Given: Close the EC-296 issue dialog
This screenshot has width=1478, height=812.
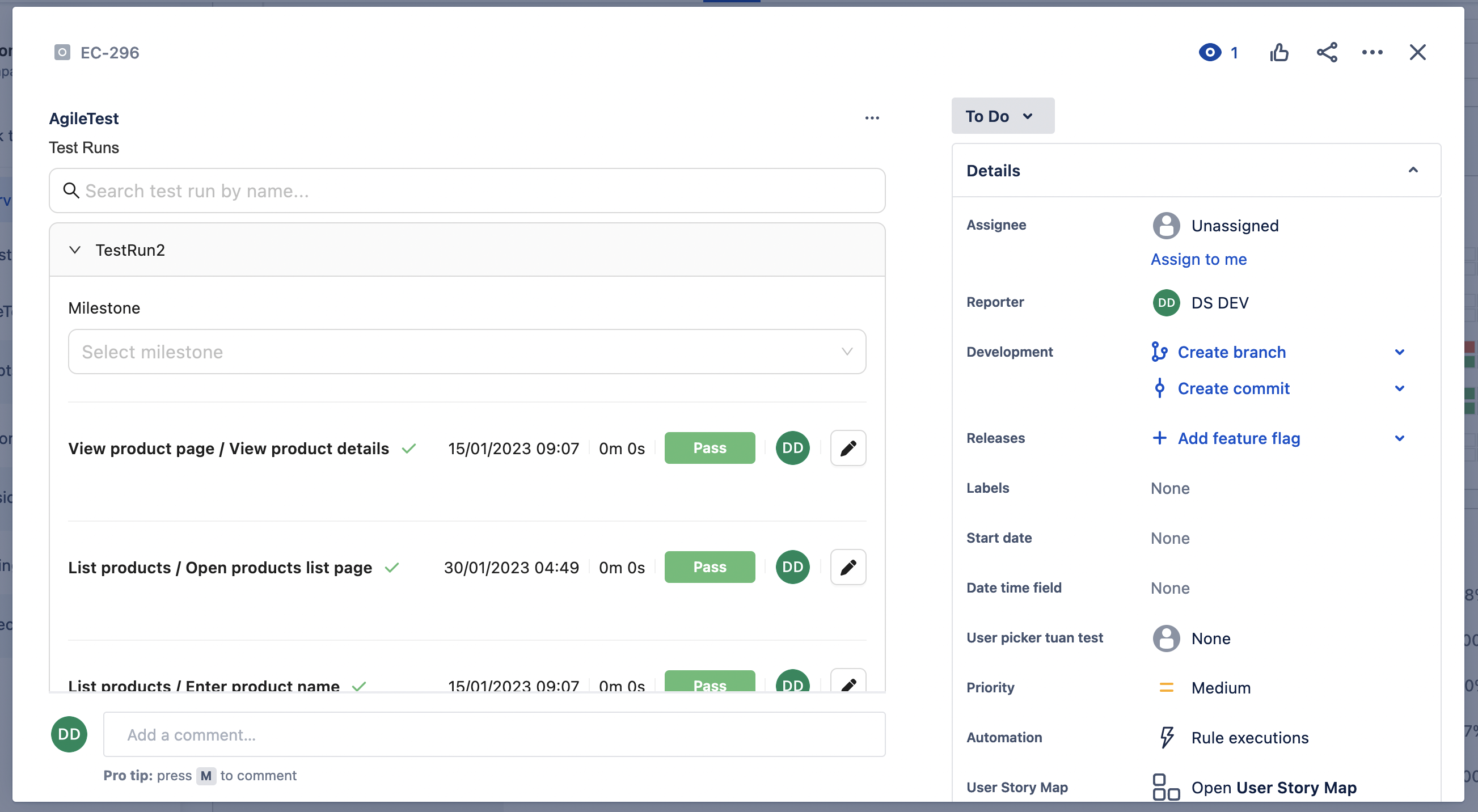Looking at the screenshot, I should pyautogui.click(x=1417, y=52).
